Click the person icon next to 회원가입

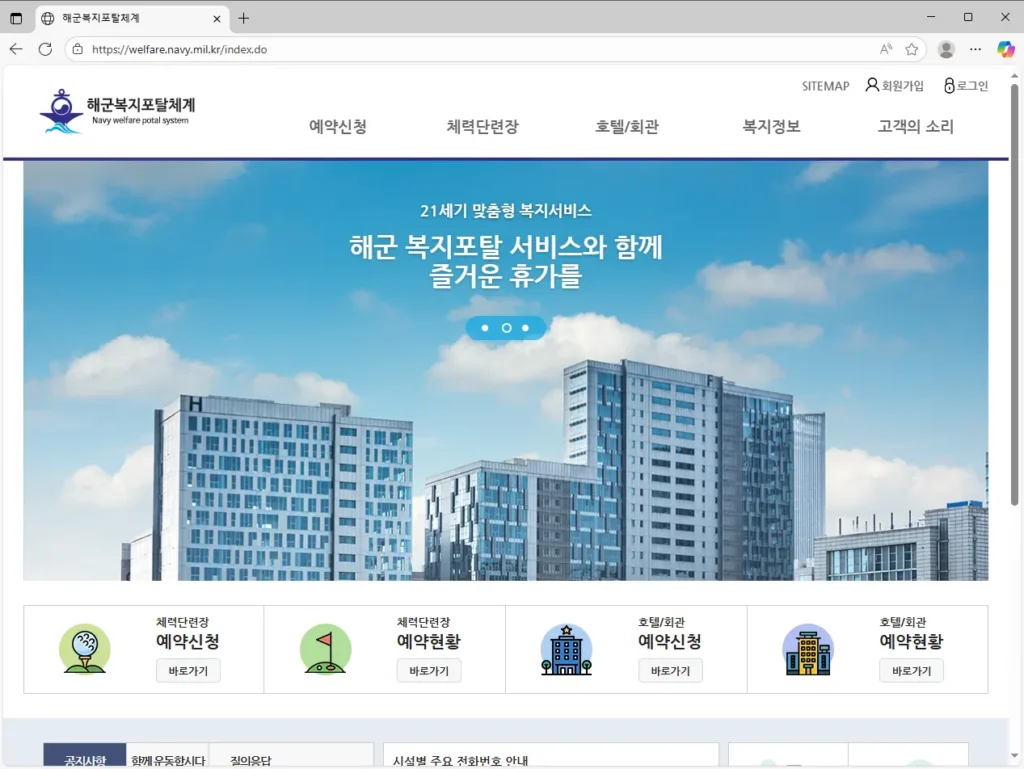click(873, 85)
